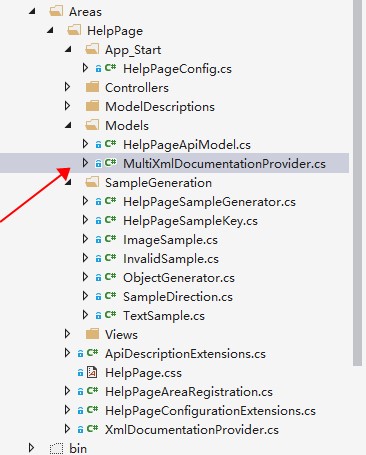Expand ObjectGenerator.cs node arrow
The width and height of the screenshot is (366, 455).
[85, 277]
